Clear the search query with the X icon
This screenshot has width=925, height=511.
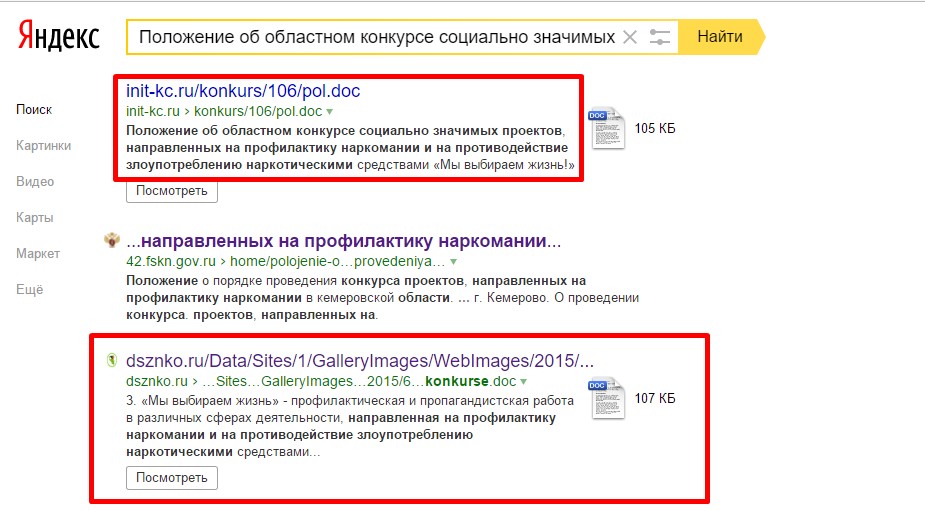[630, 37]
